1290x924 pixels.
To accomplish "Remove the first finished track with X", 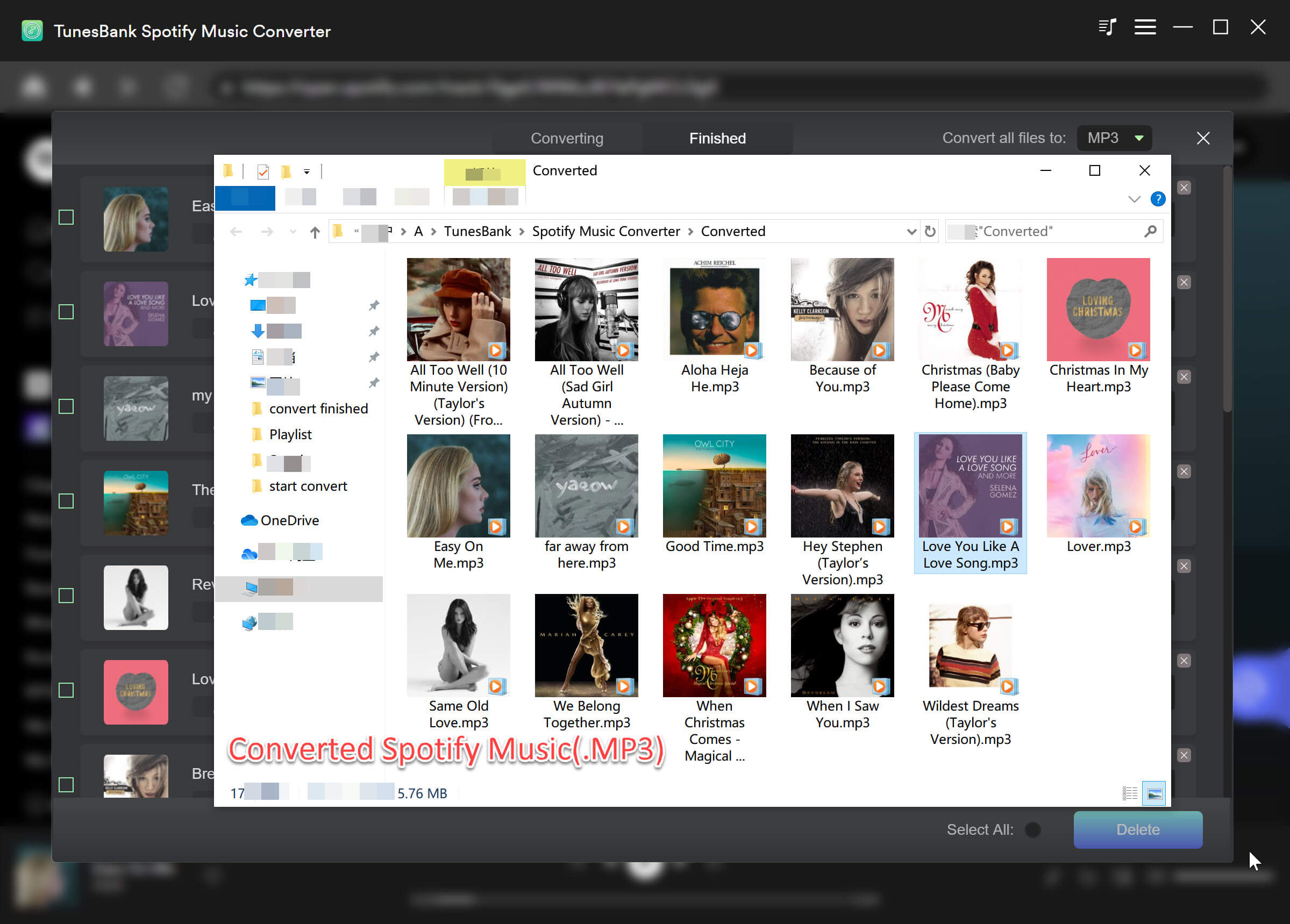I will point(1184,188).
